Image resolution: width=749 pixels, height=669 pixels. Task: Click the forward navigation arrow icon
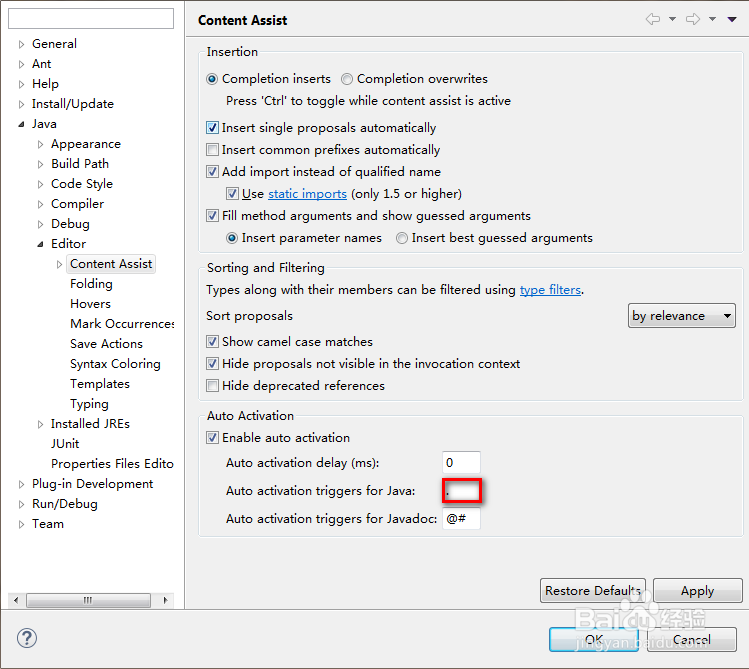(692, 19)
